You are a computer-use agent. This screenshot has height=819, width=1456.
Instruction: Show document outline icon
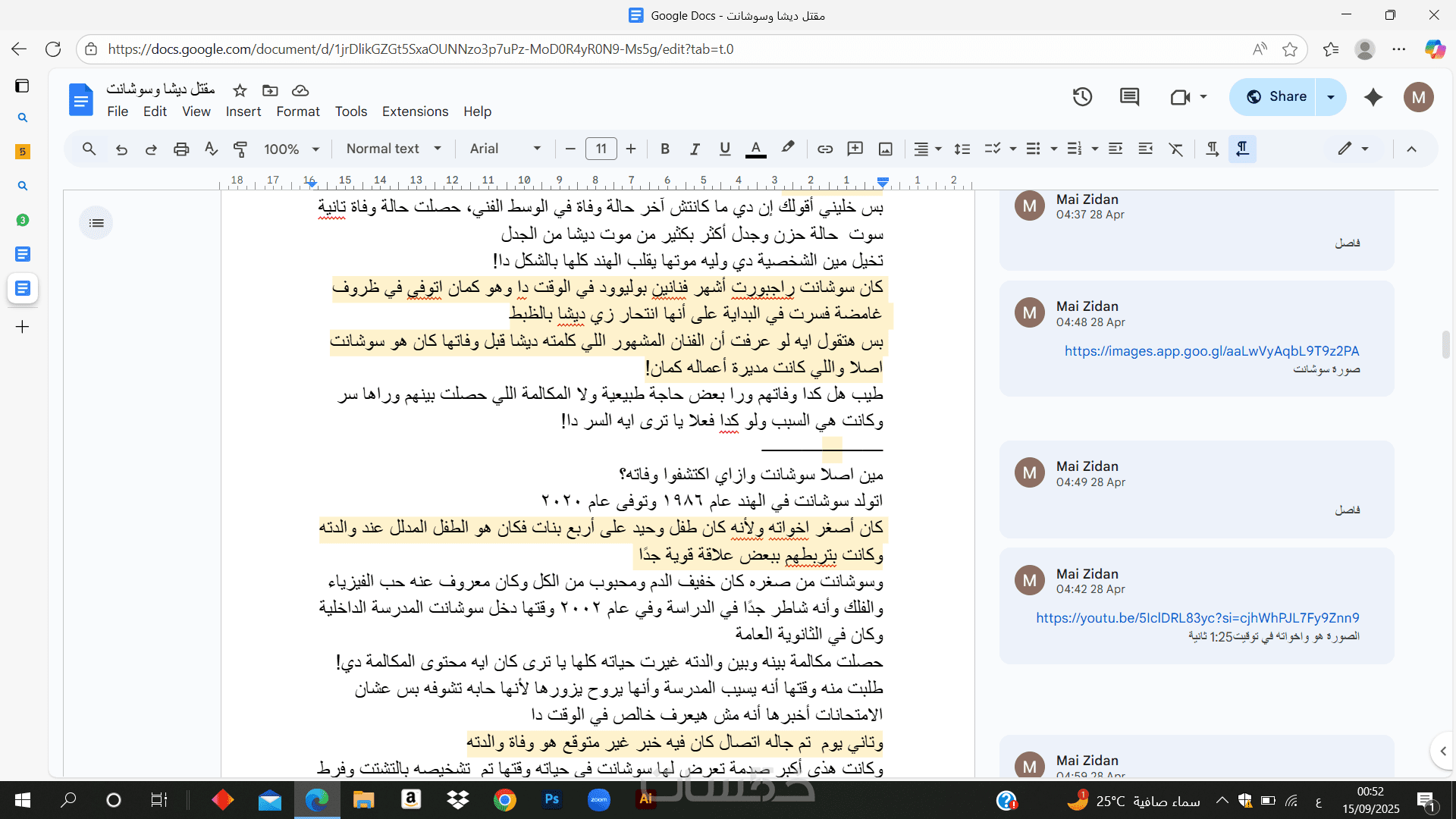(96, 223)
